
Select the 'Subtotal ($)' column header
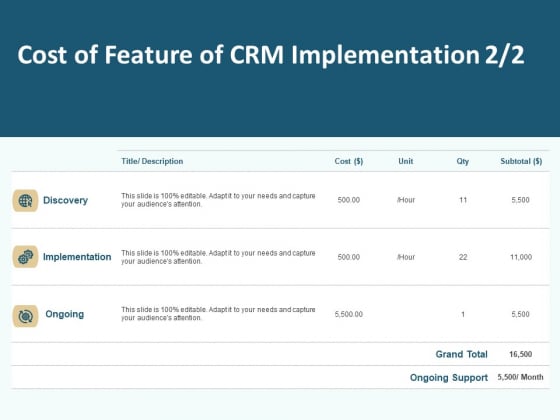click(x=521, y=161)
